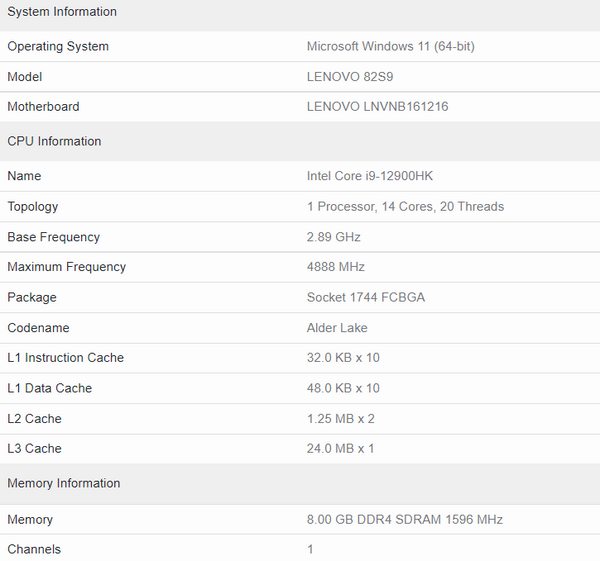Click the Topology row label
This screenshot has width=600, height=561.
(x=33, y=207)
